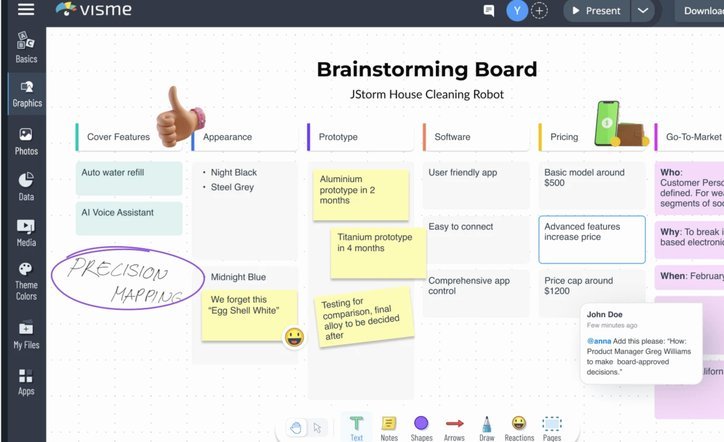Open the hamburger menu
Viewport: 724px width, 442px height.
pyautogui.click(x=26, y=9)
